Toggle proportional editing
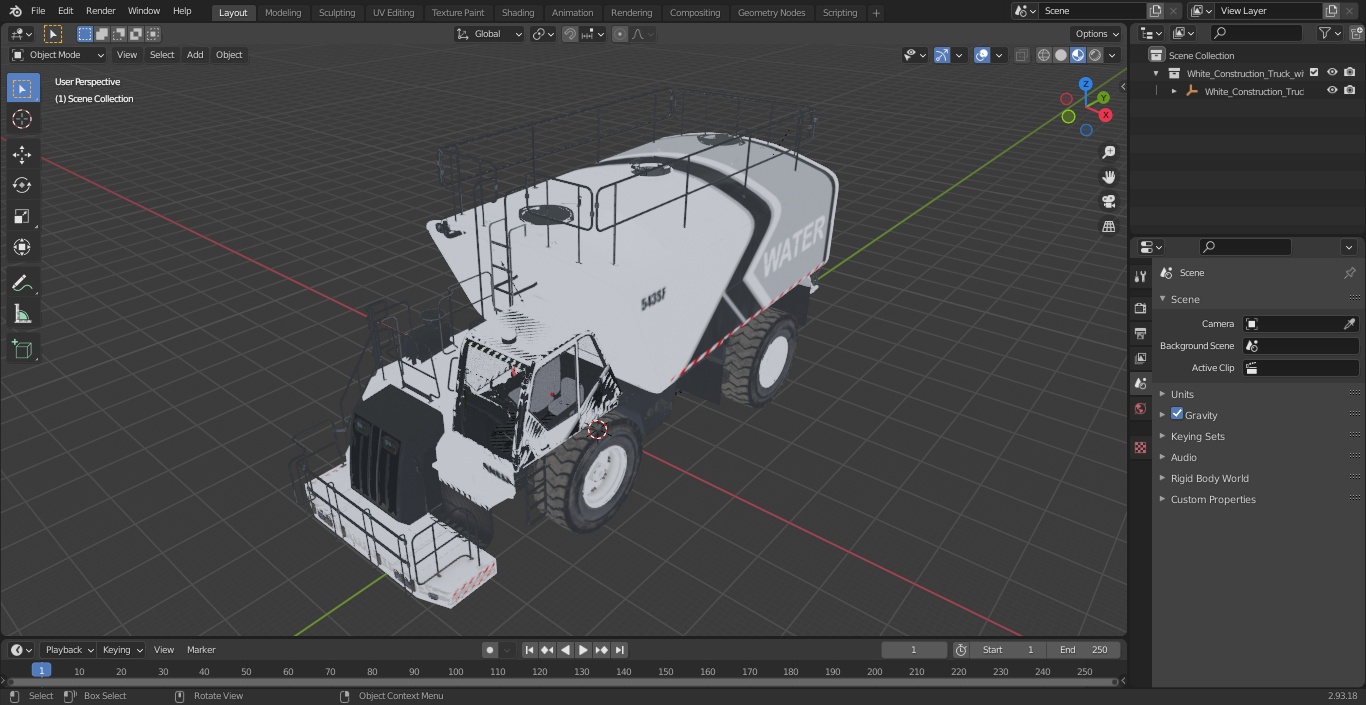The image size is (1366, 705). [x=620, y=34]
